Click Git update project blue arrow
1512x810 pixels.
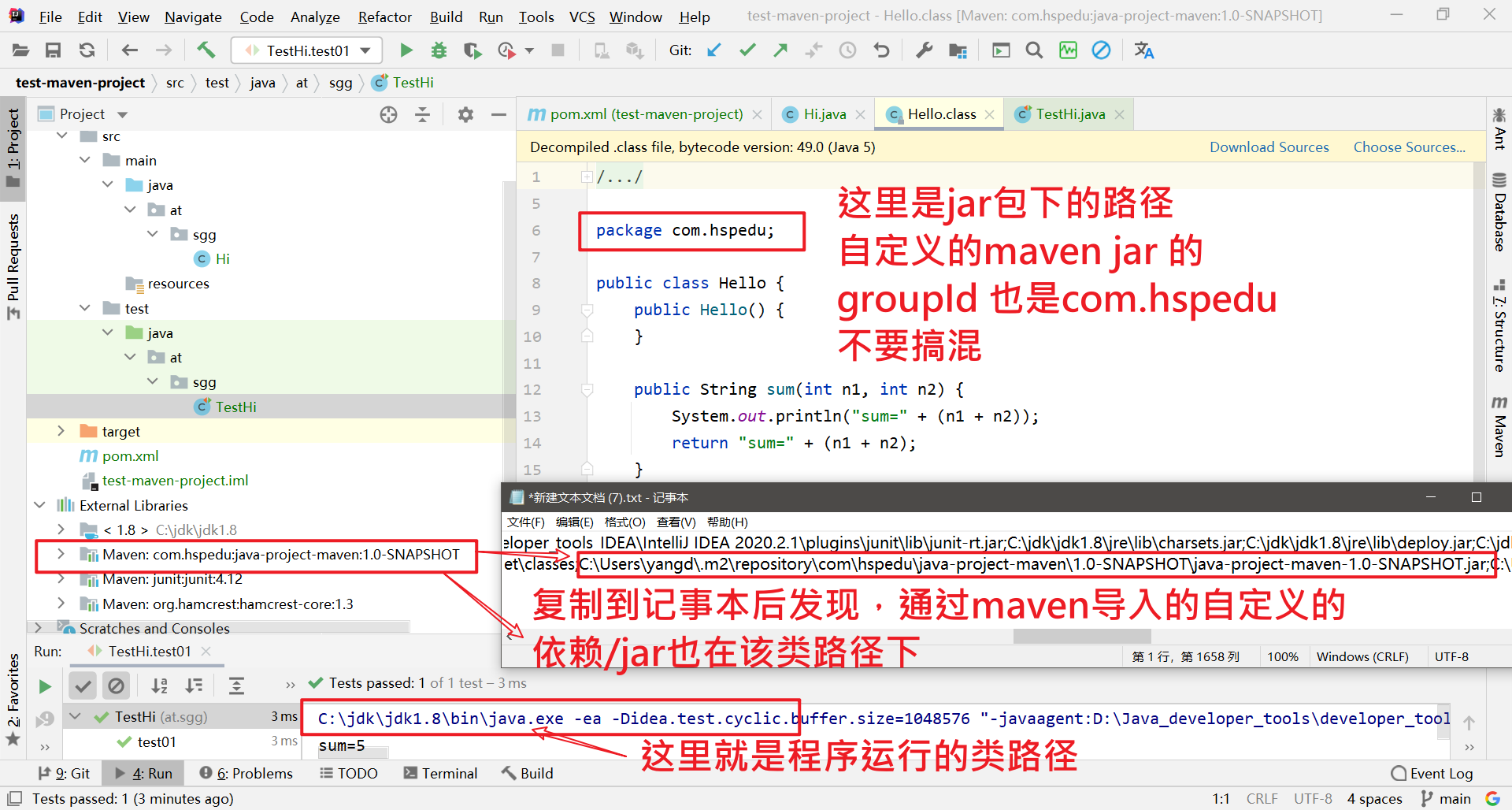(713, 50)
